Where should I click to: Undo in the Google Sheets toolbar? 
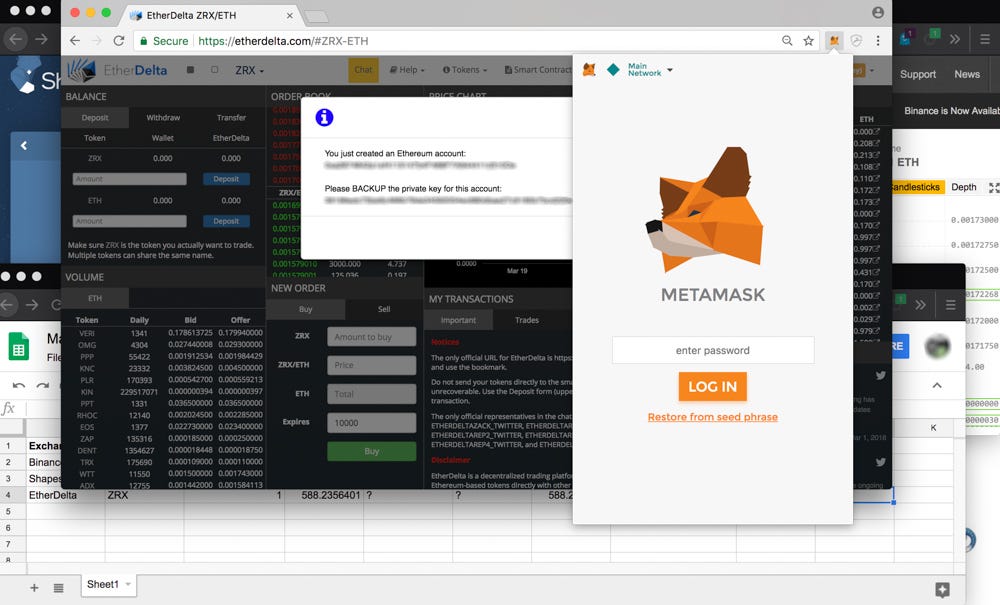point(18,385)
